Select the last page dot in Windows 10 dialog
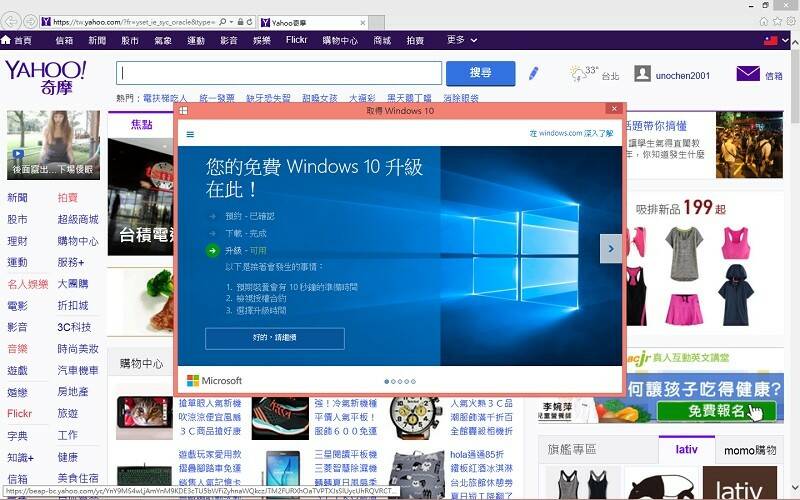The width and height of the screenshot is (800, 500). (x=413, y=381)
